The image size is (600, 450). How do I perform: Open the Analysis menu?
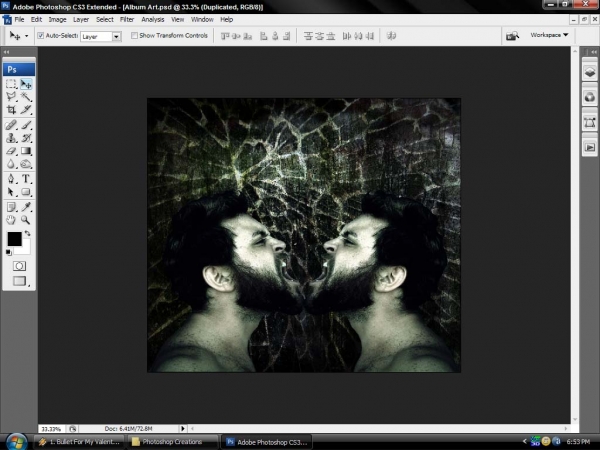coord(153,20)
